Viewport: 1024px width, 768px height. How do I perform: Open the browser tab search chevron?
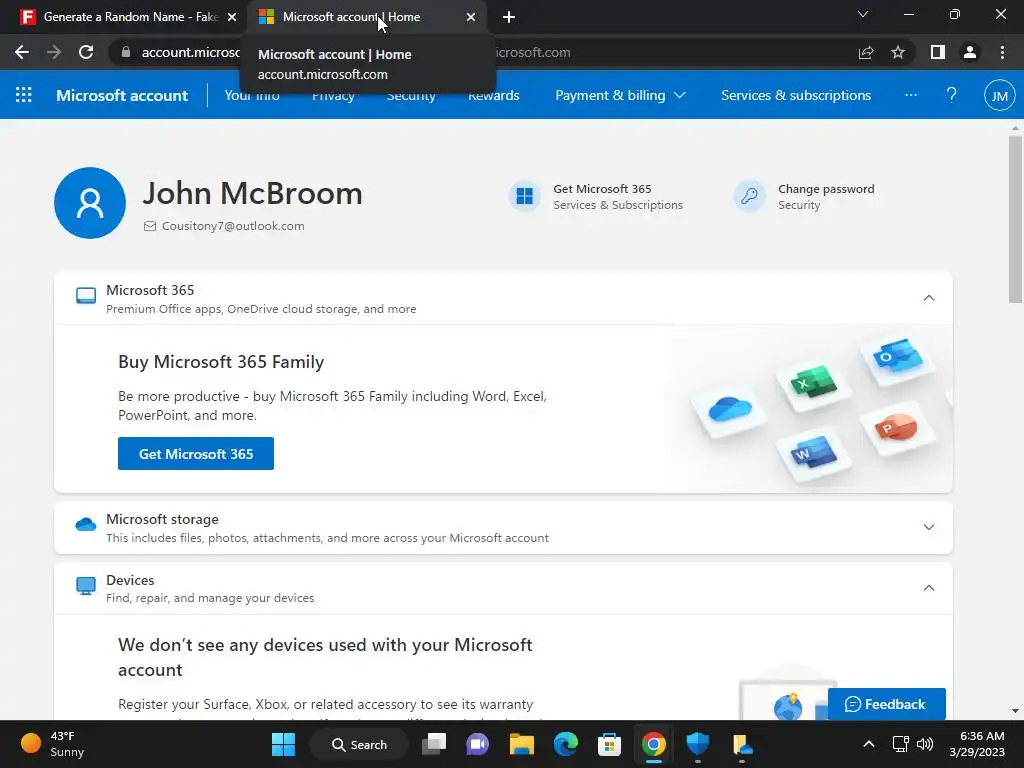(x=863, y=14)
